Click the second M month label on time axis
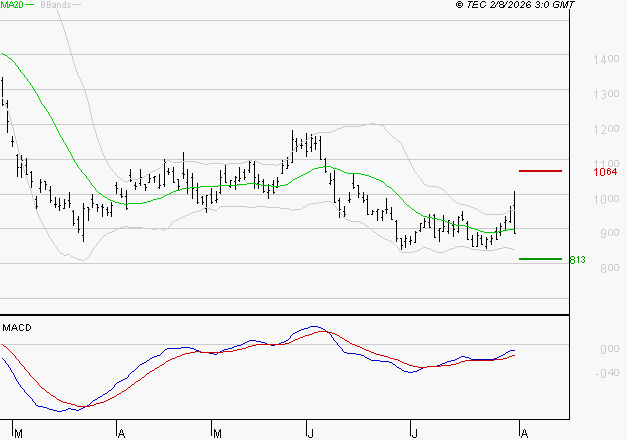Screen dimensions: 627x440 (x=217, y=433)
